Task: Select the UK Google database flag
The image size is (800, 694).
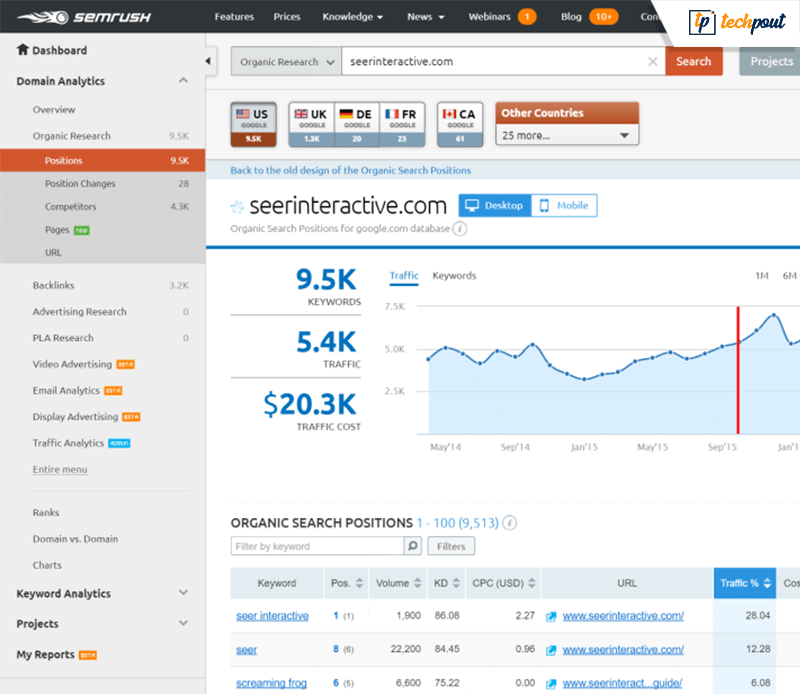Action: click(x=312, y=125)
